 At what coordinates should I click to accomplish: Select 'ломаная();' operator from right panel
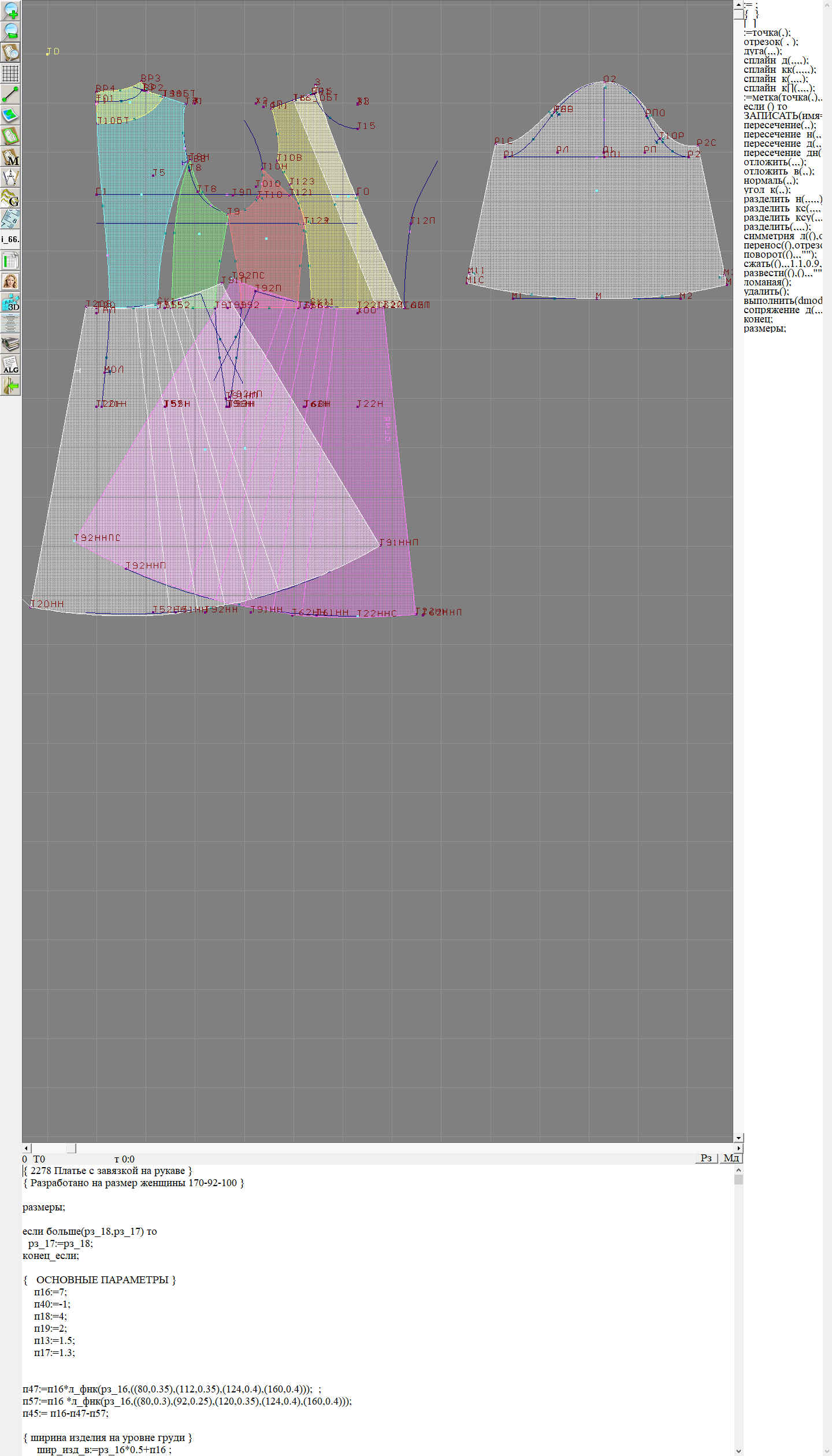point(767,283)
